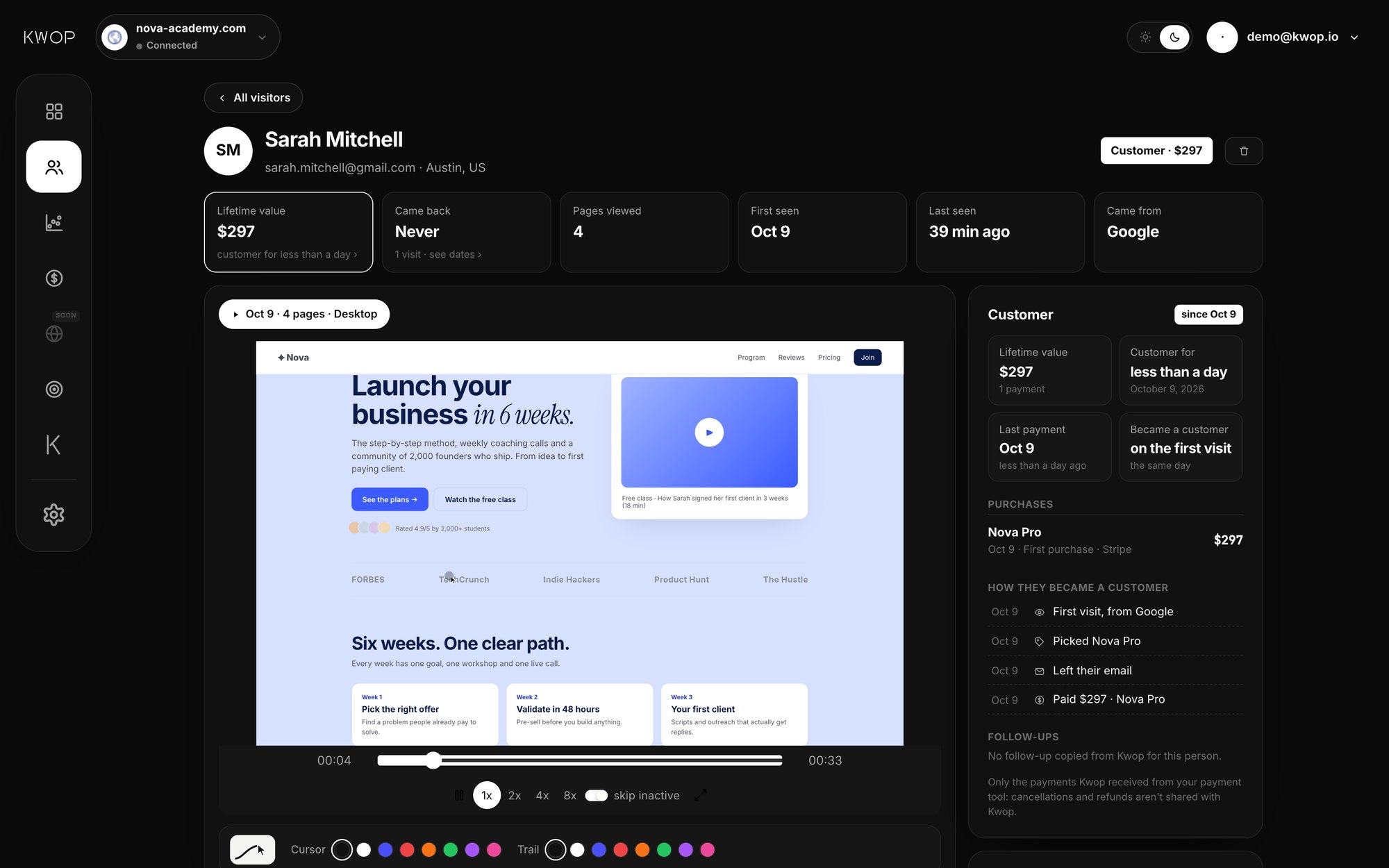Select the 1x playback speed

pos(487,795)
